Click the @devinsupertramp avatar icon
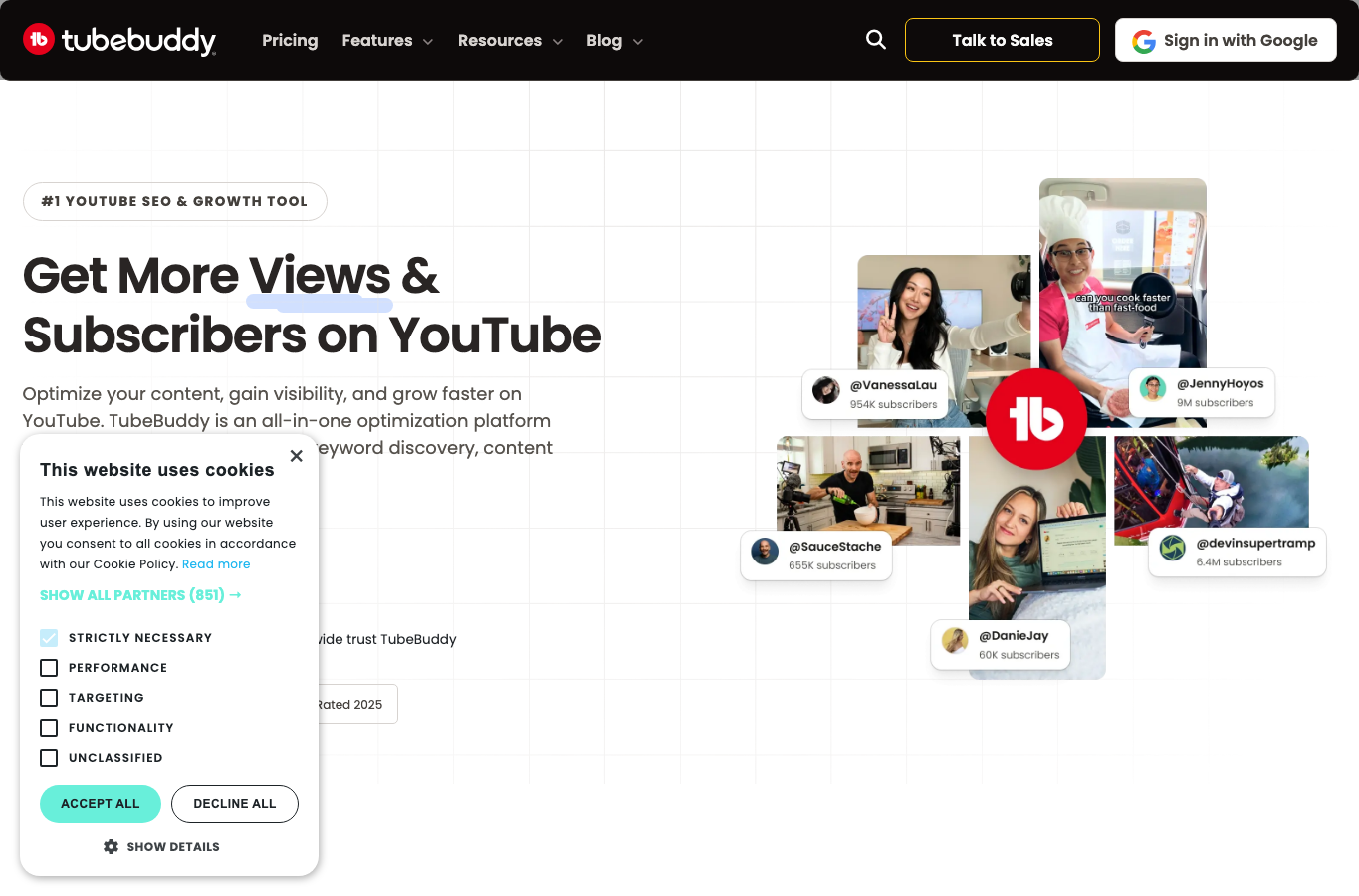The image size is (1359, 896). coord(1173,548)
